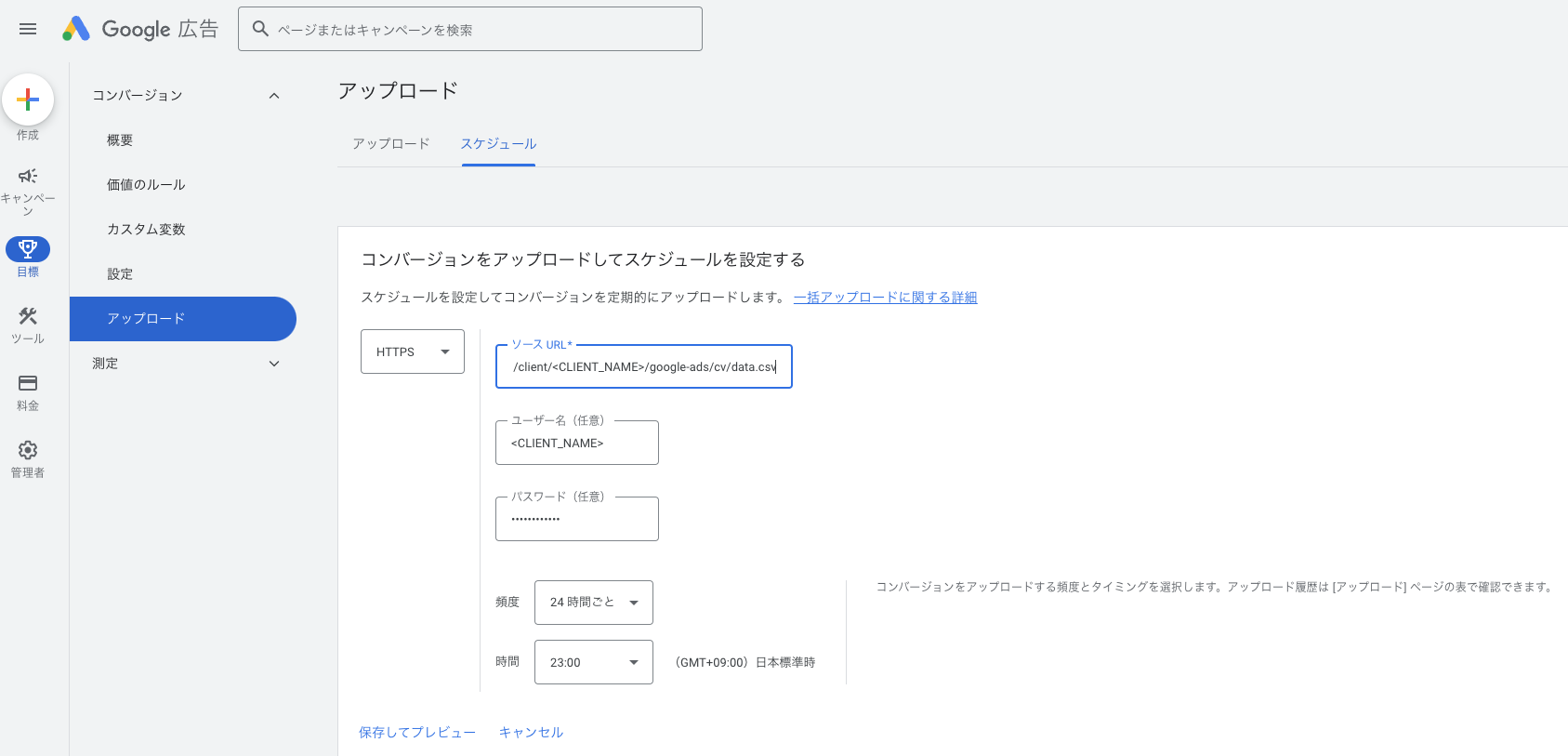The width and height of the screenshot is (1568, 756).
Task: Open the hamburger main menu
Action: click(28, 29)
